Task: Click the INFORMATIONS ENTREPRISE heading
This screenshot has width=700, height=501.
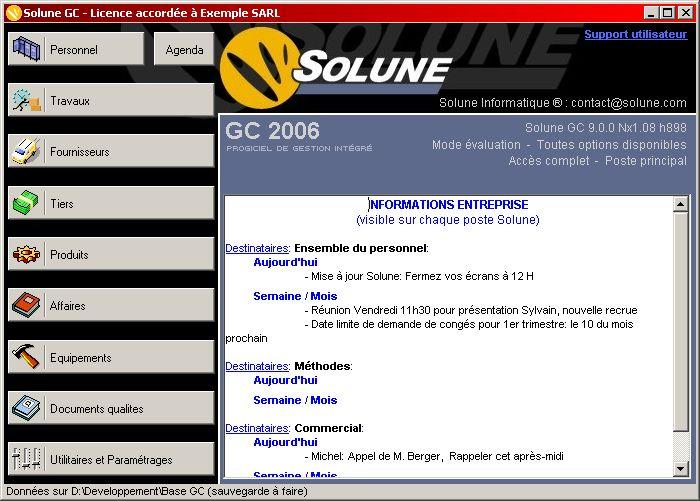Action: (449, 205)
